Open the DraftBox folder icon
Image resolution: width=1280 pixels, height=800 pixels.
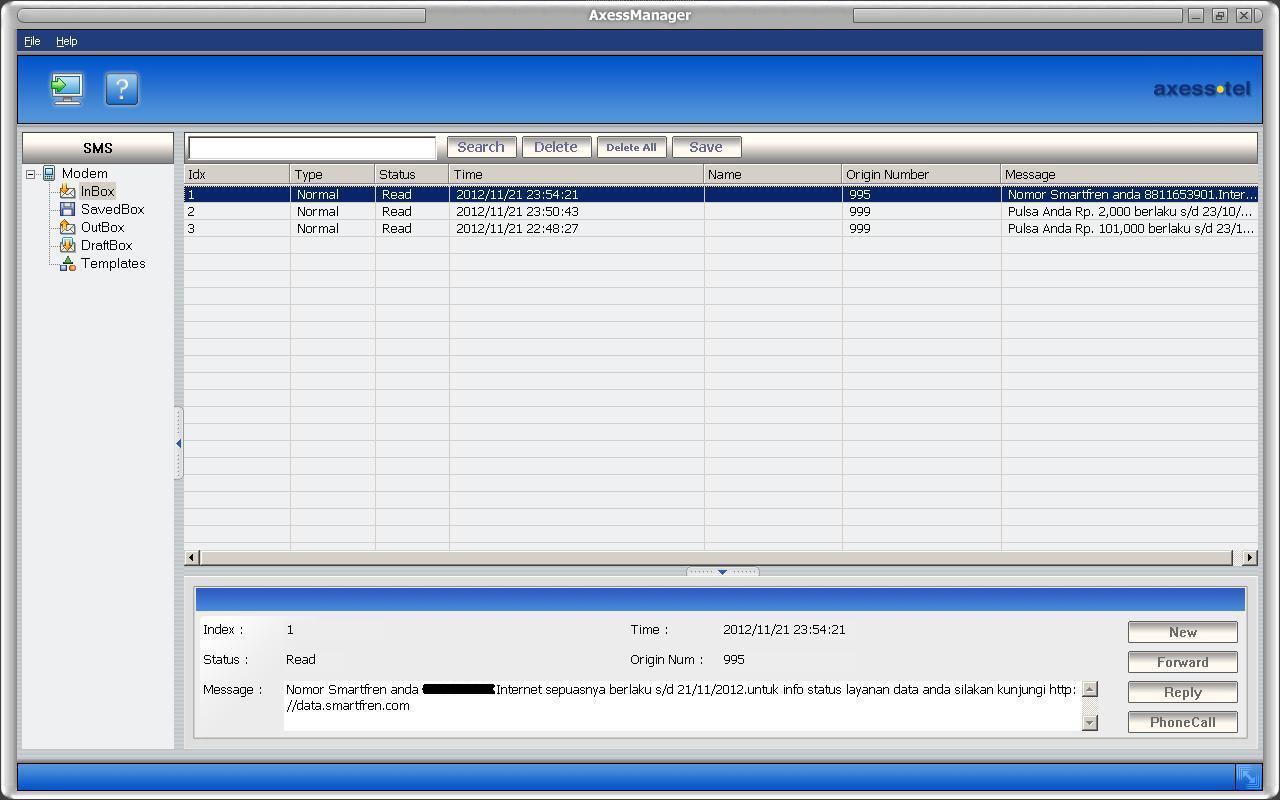tap(67, 245)
